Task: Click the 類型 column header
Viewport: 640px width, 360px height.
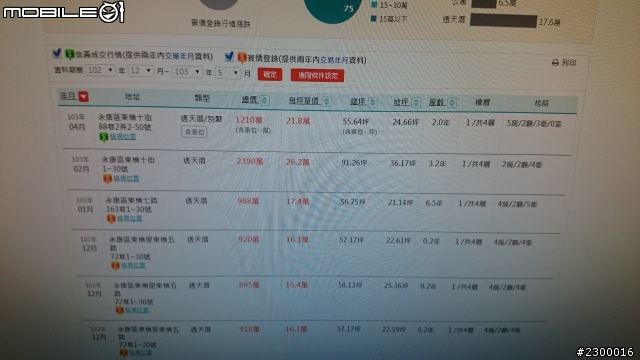Action: tap(202, 98)
